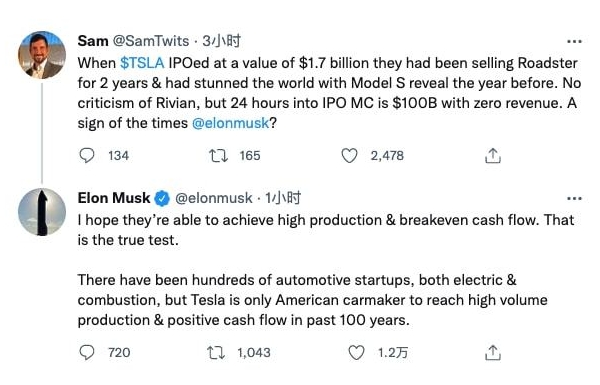Viewport: 600px width, 385px height.
Task: Share Elon Musk's tweet
Action: click(493, 352)
